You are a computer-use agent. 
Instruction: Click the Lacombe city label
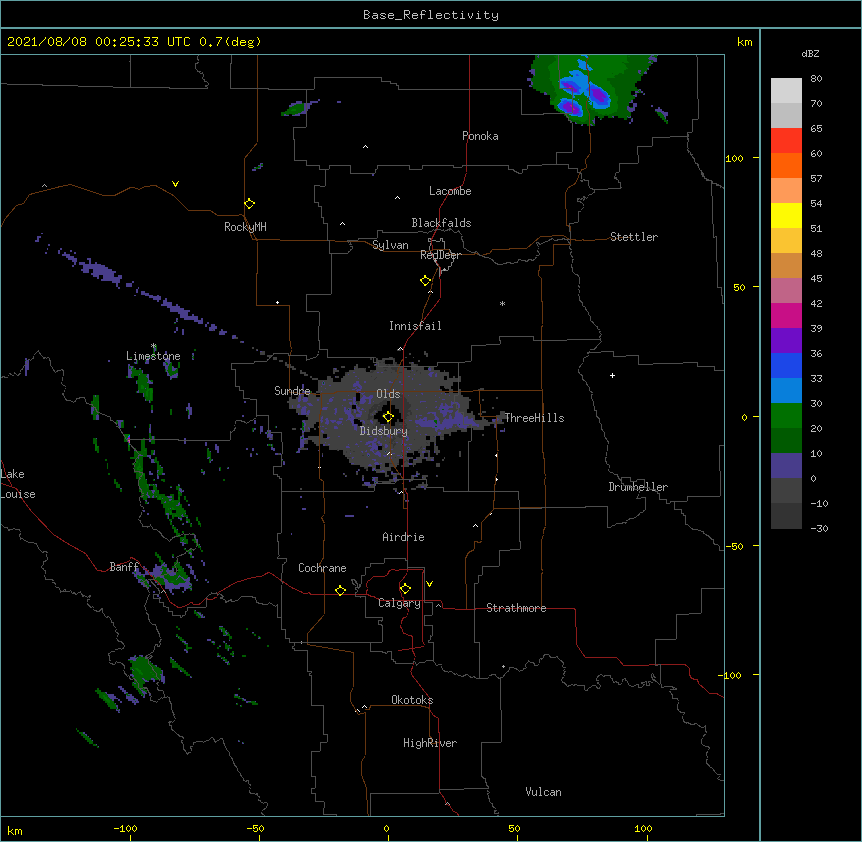pyautogui.click(x=450, y=191)
